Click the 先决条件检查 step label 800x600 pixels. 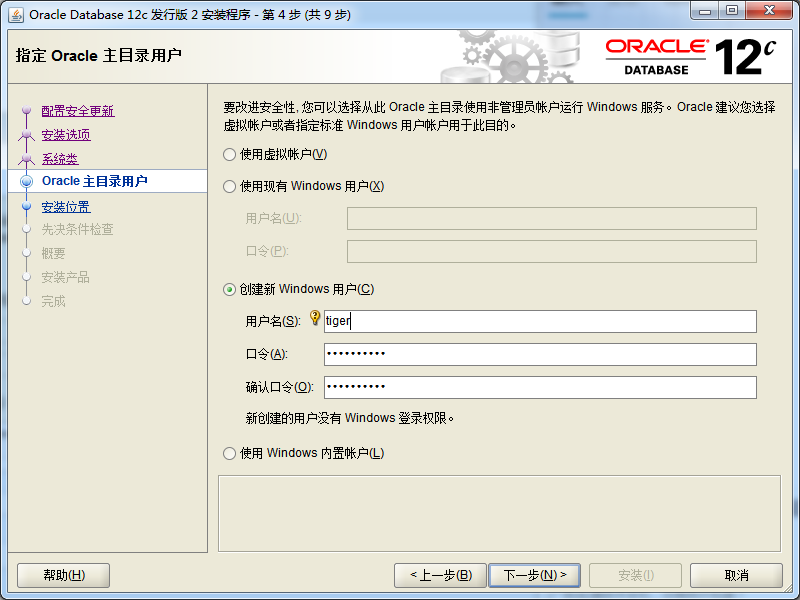[78, 230]
